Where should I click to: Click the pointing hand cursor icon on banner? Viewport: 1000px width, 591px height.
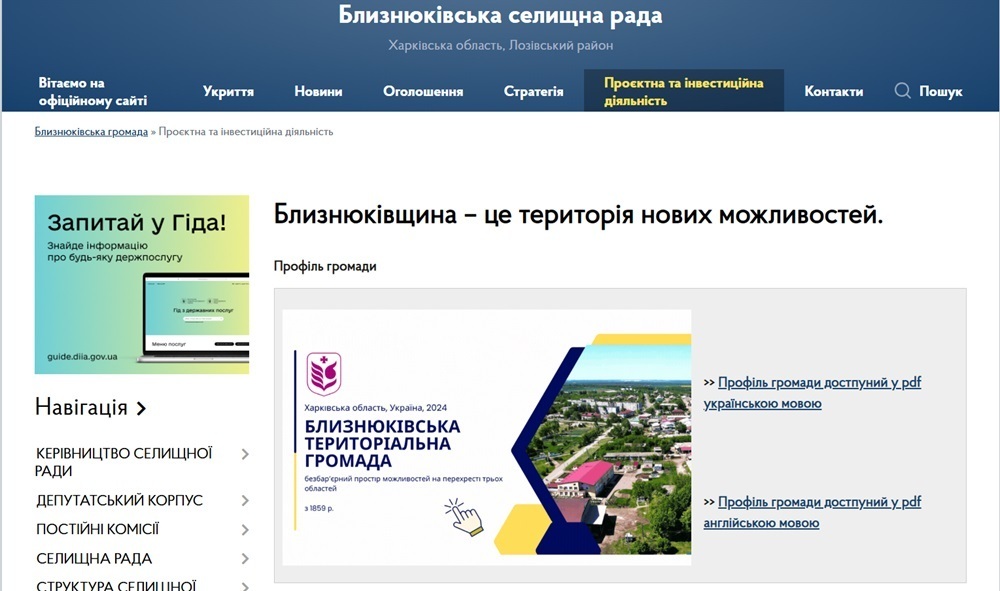coord(465,517)
